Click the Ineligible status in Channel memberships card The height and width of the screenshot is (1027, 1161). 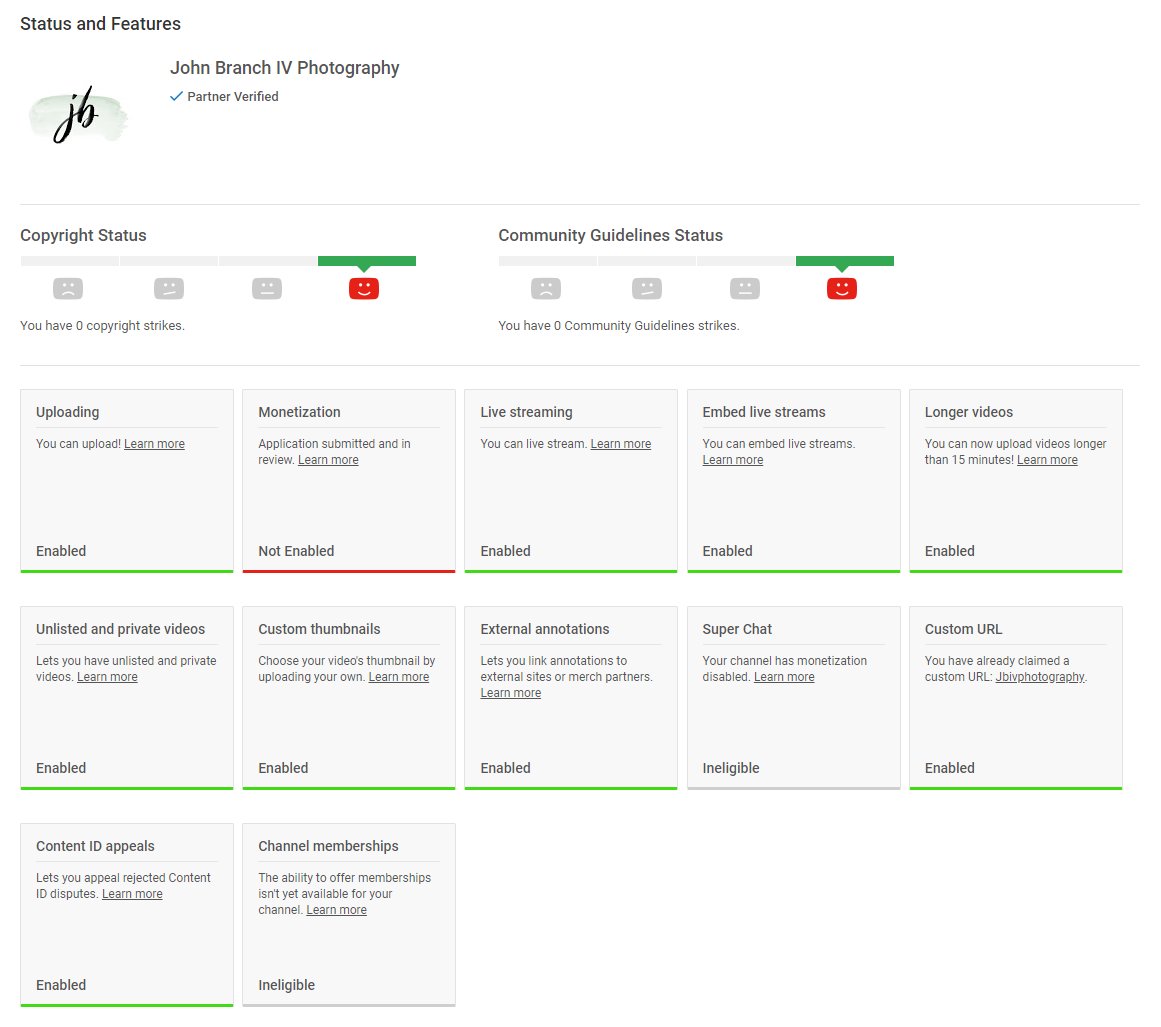click(x=287, y=985)
